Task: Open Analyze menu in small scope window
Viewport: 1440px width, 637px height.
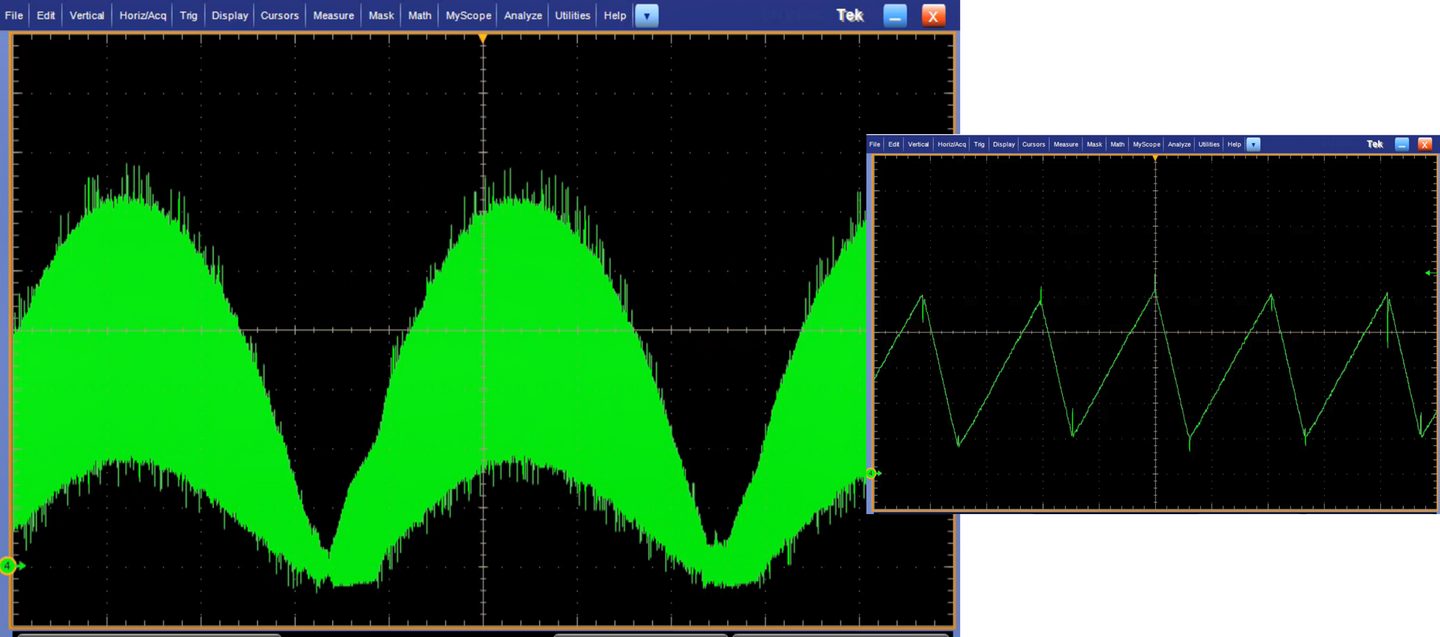Action: pos(1179,144)
